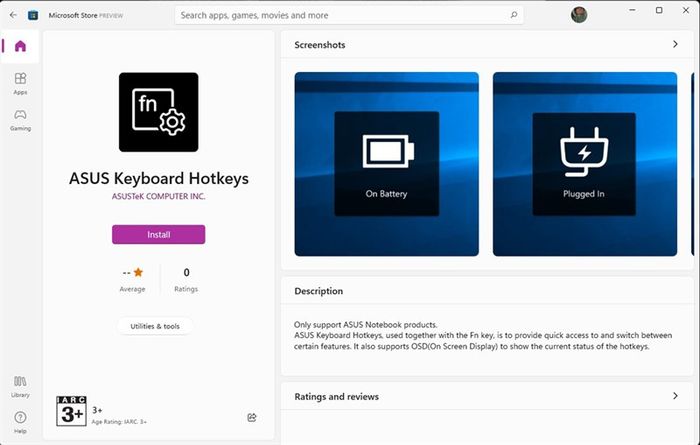Click 'Only support ASUS Notebook products.' text

pos(366,324)
